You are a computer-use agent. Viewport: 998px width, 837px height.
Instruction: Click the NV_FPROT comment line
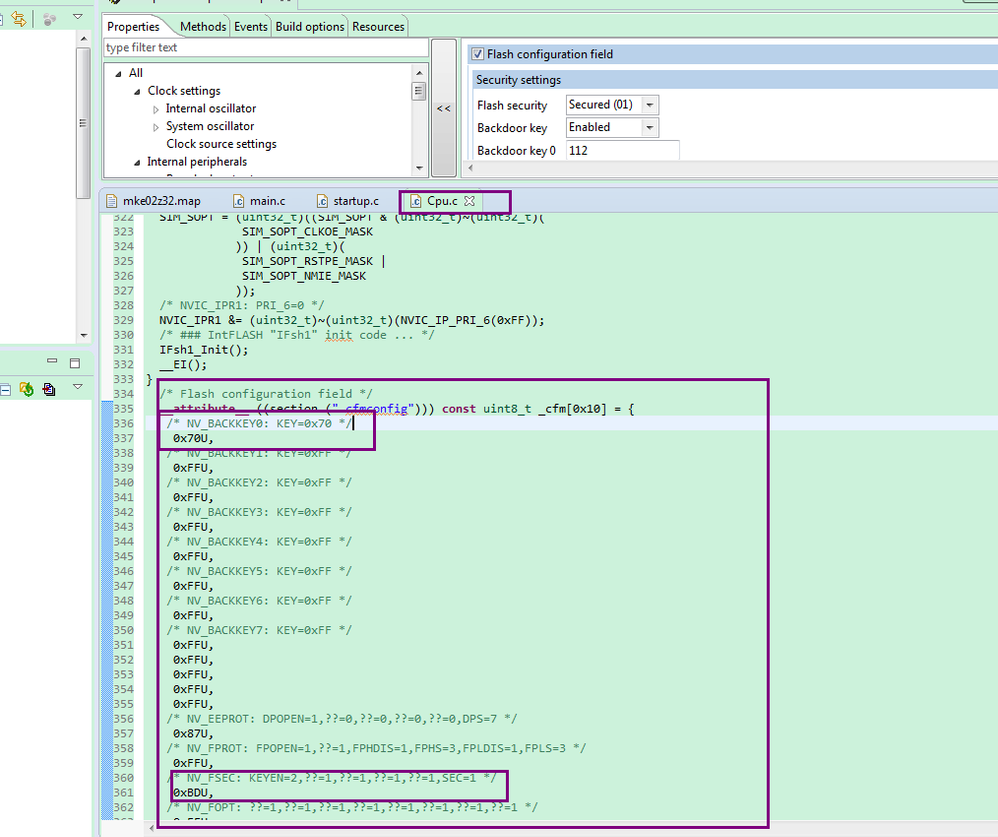tap(376, 748)
